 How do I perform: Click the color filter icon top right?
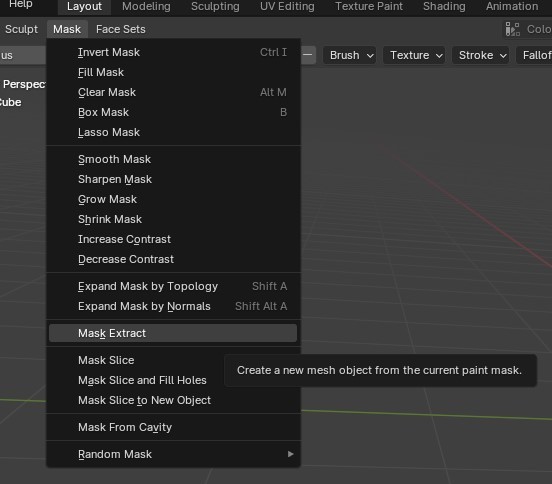click(x=513, y=29)
